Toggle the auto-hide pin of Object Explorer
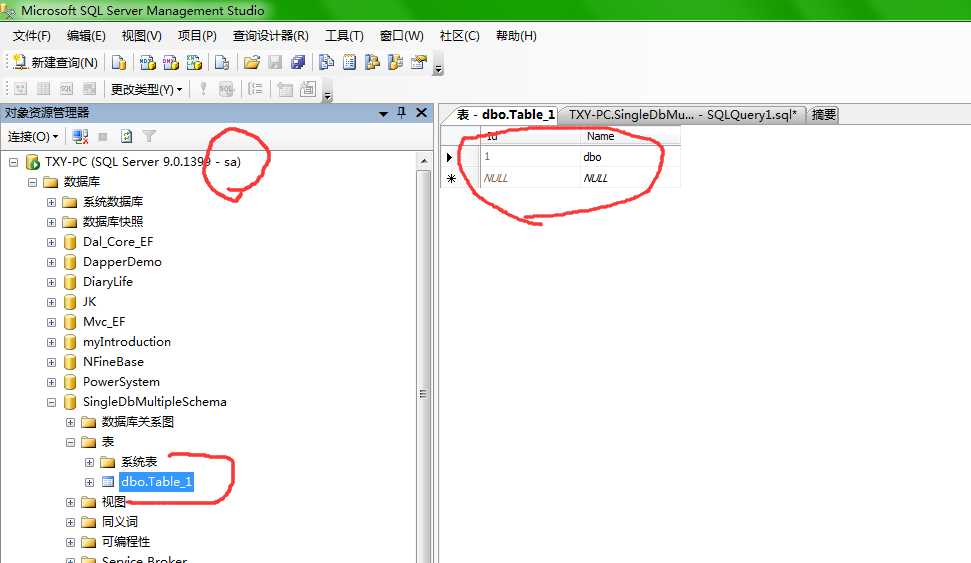This screenshot has height=563, width=971. tap(401, 112)
